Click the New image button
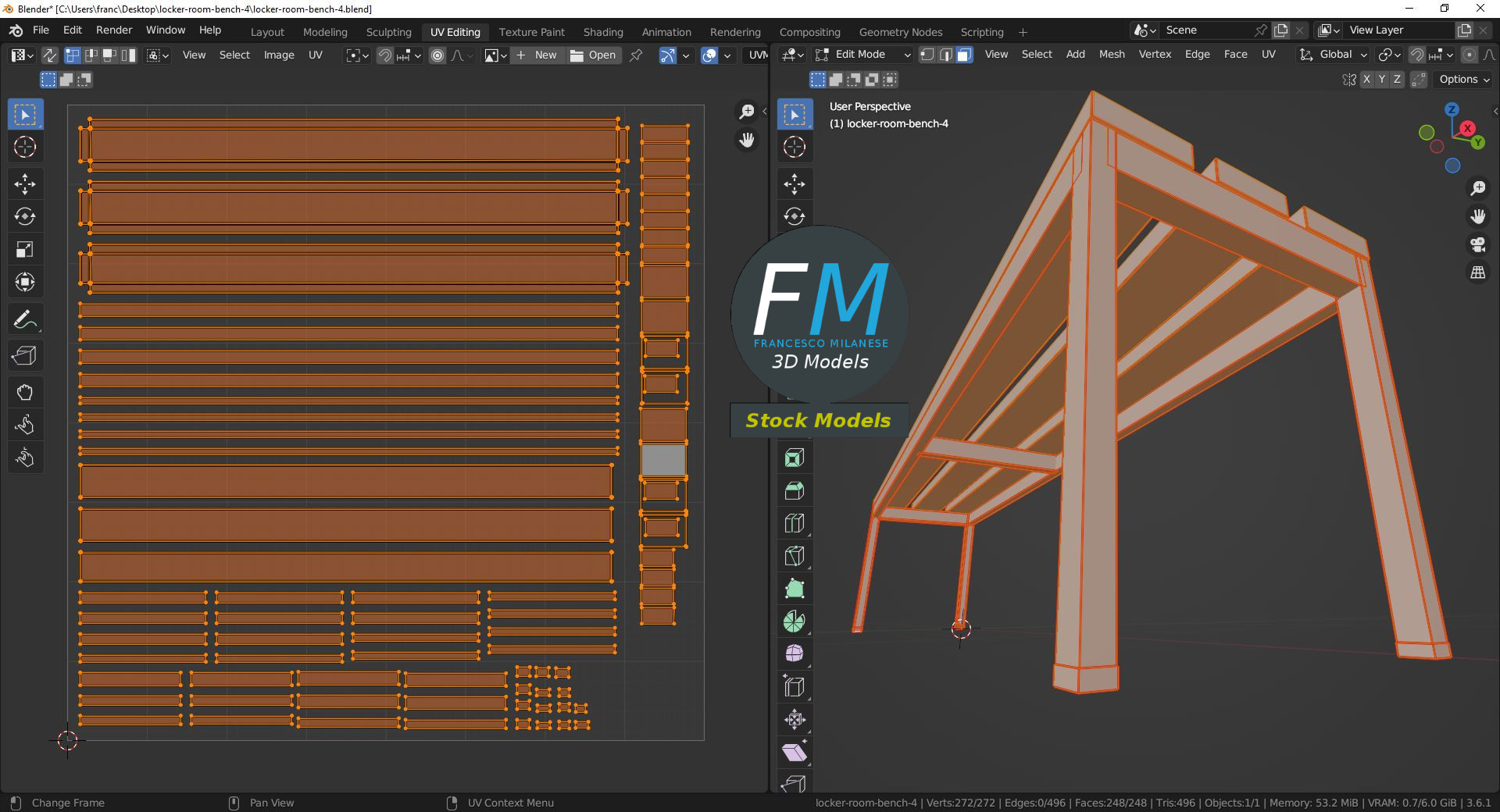The width and height of the screenshot is (1500, 812). pyautogui.click(x=537, y=55)
